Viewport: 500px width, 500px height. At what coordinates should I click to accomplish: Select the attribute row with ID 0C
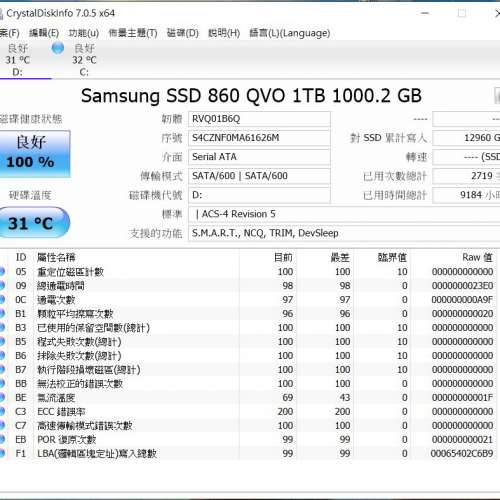pos(248,300)
